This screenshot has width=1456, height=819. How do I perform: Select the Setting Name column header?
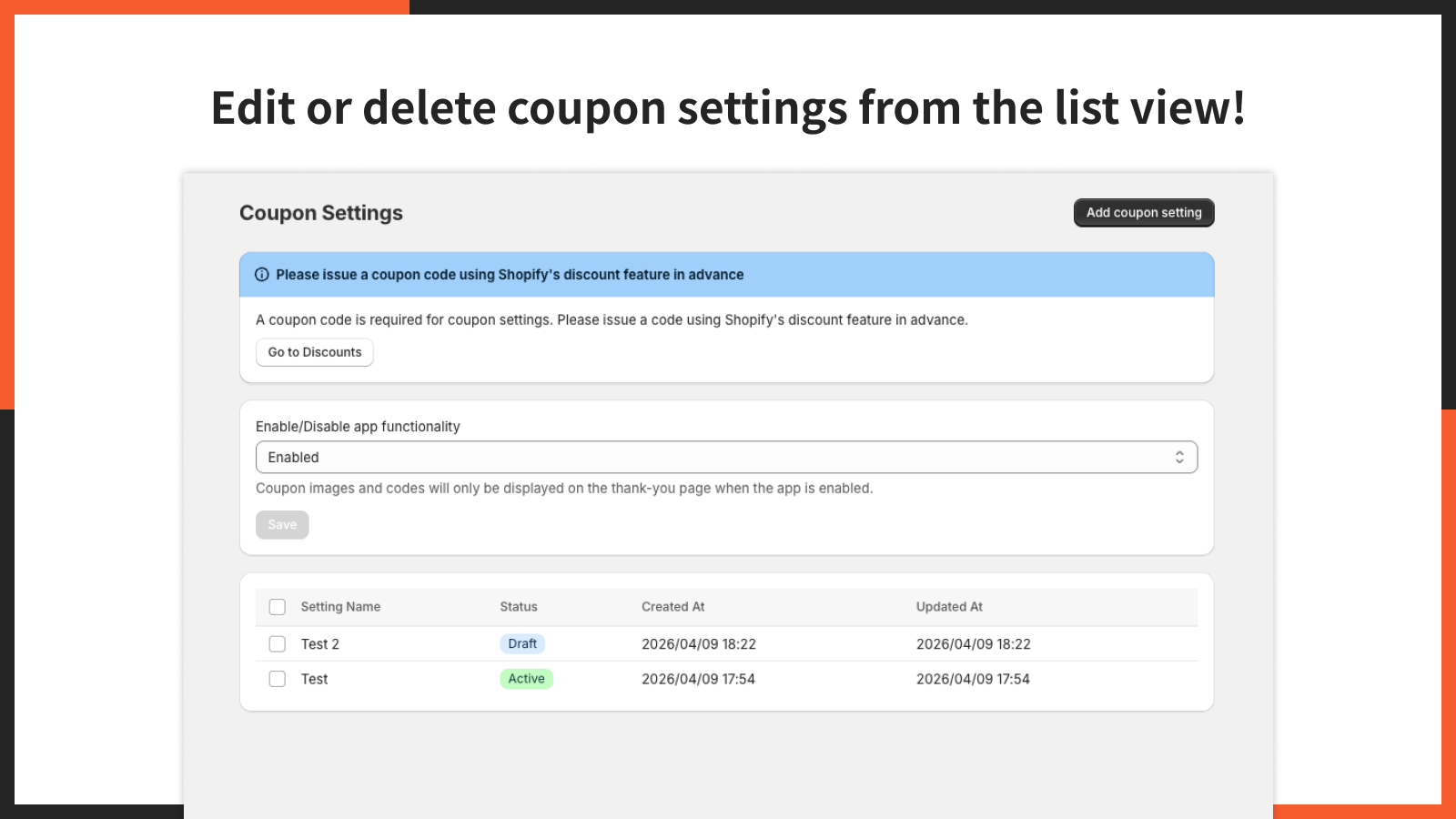pos(340,607)
